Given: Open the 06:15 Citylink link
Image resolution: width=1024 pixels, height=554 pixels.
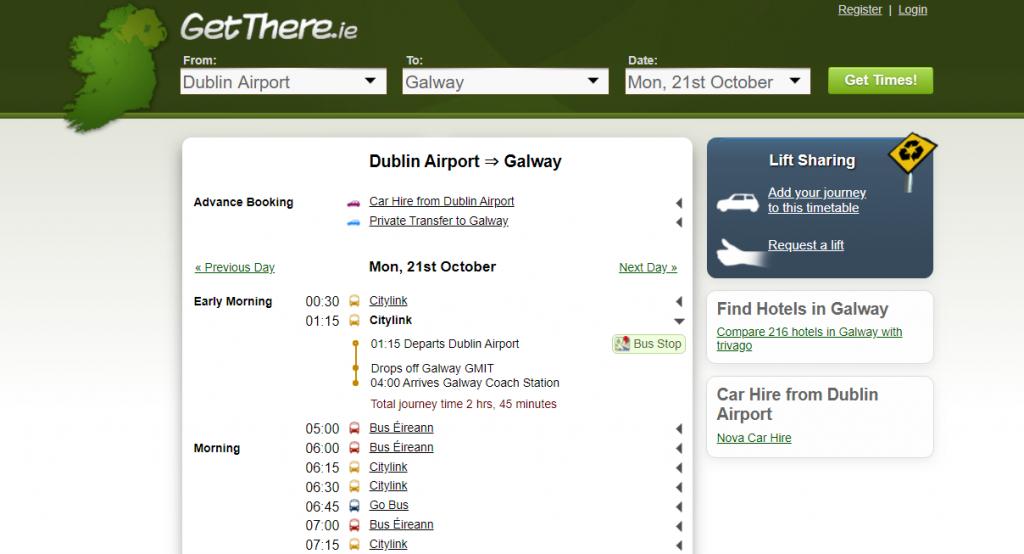Looking at the screenshot, I should point(388,467).
